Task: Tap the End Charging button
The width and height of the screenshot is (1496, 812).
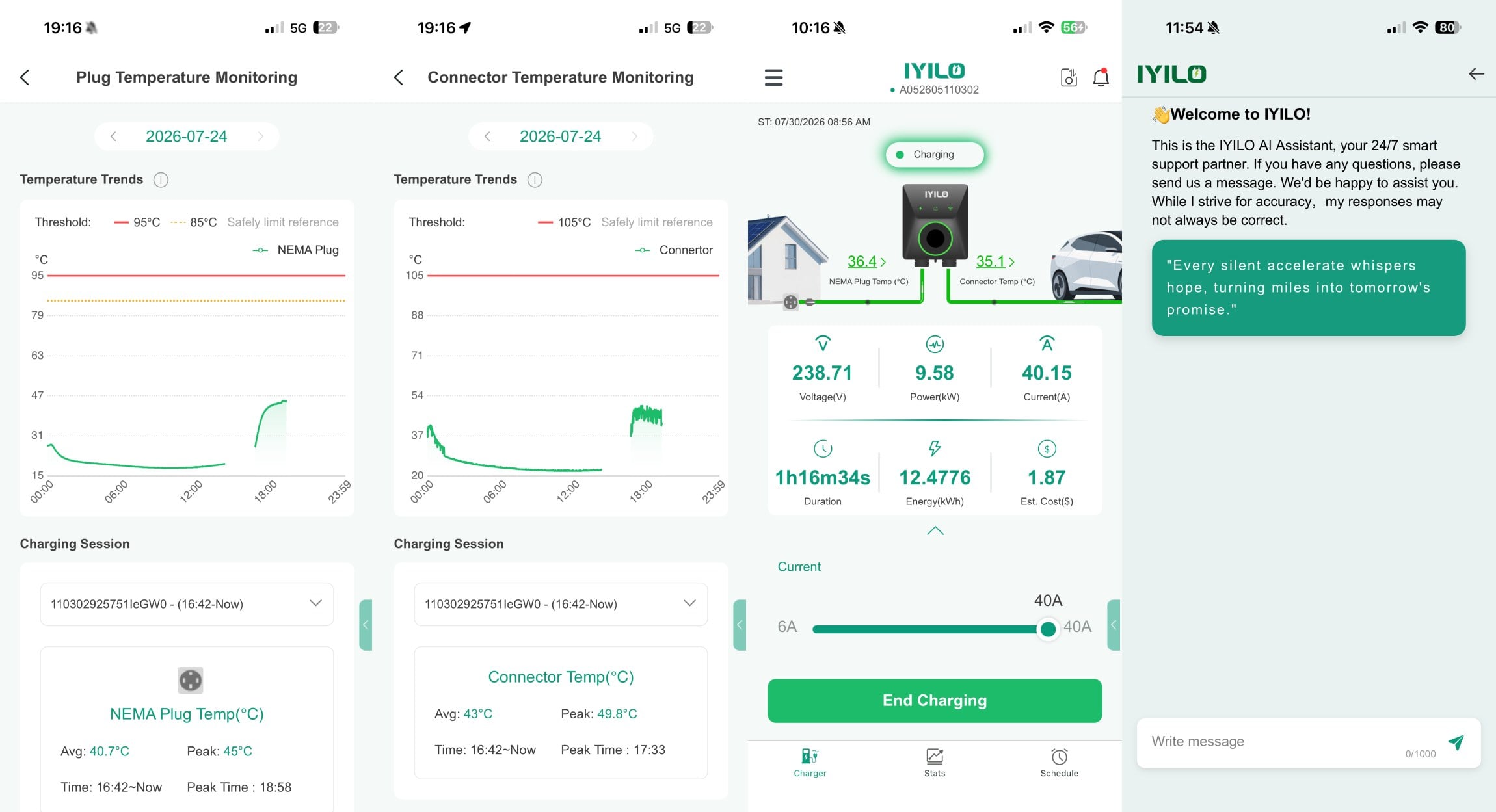Action: [x=935, y=700]
